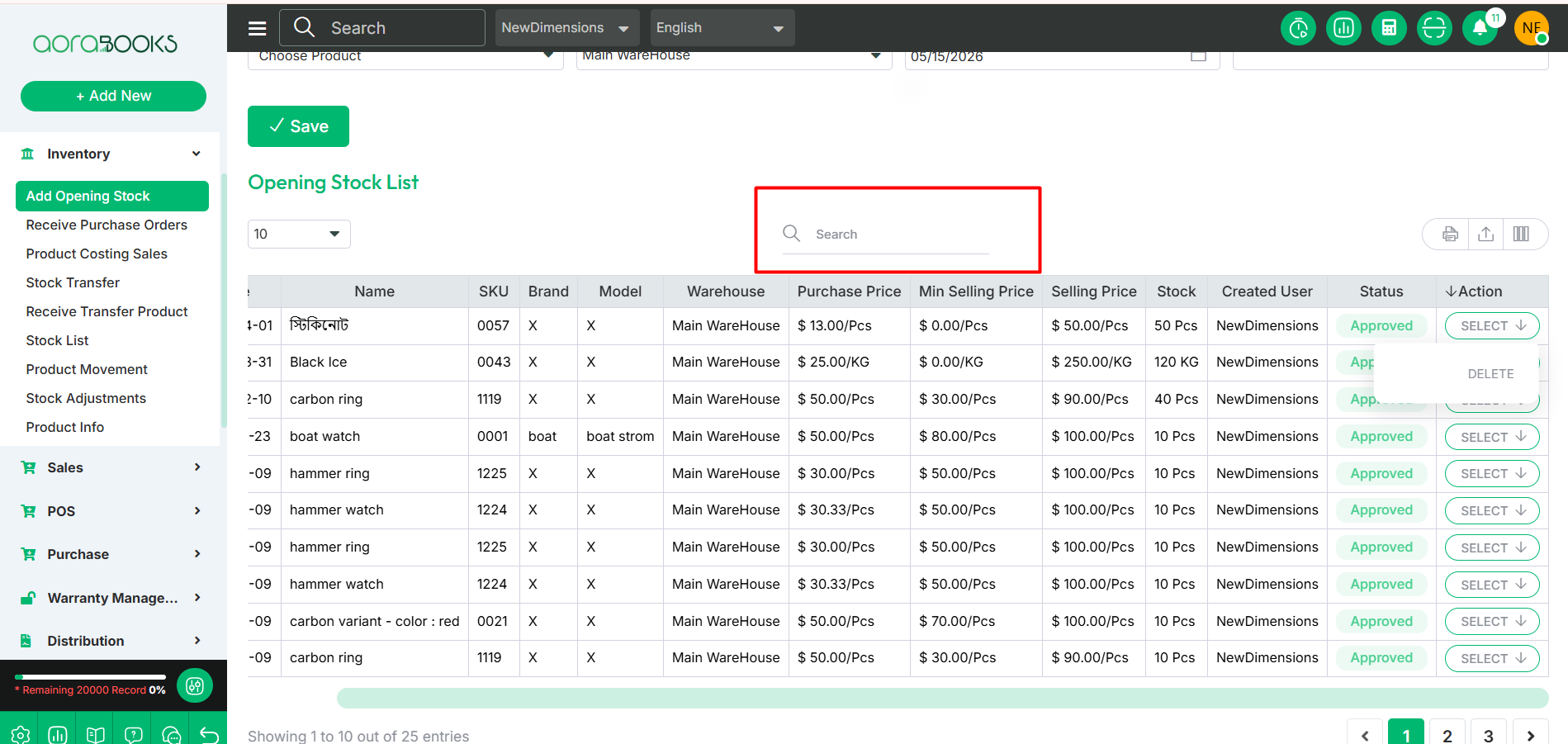
Task: Open the NewDimensions company dropdown
Action: tap(567, 27)
